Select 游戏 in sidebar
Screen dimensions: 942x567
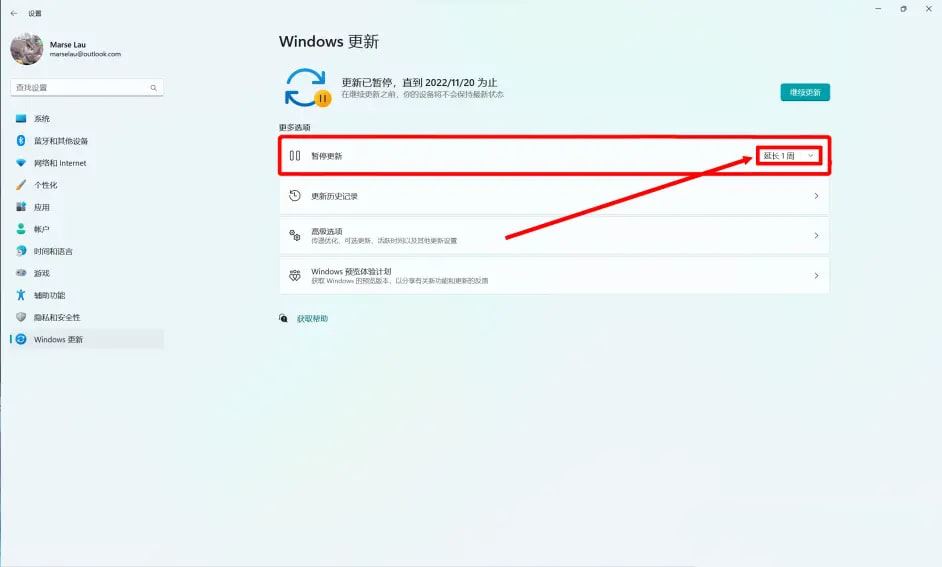point(87,273)
